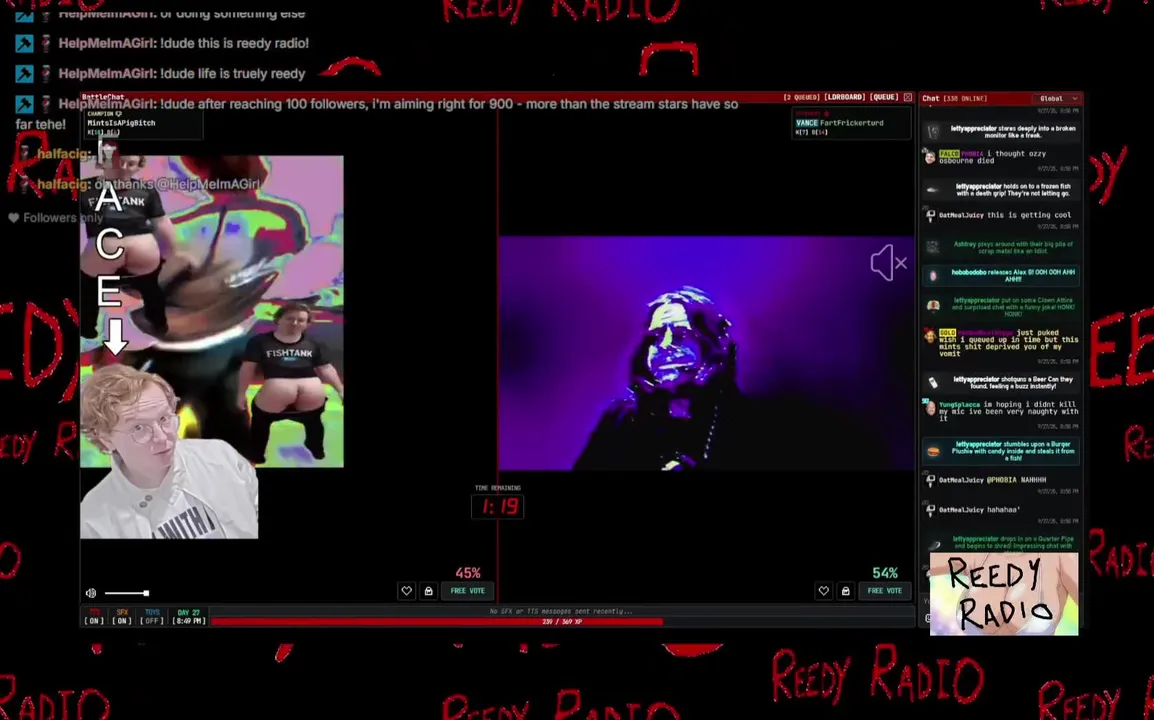
Task: Click the 54% vote percentage
Action: tap(885, 573)
